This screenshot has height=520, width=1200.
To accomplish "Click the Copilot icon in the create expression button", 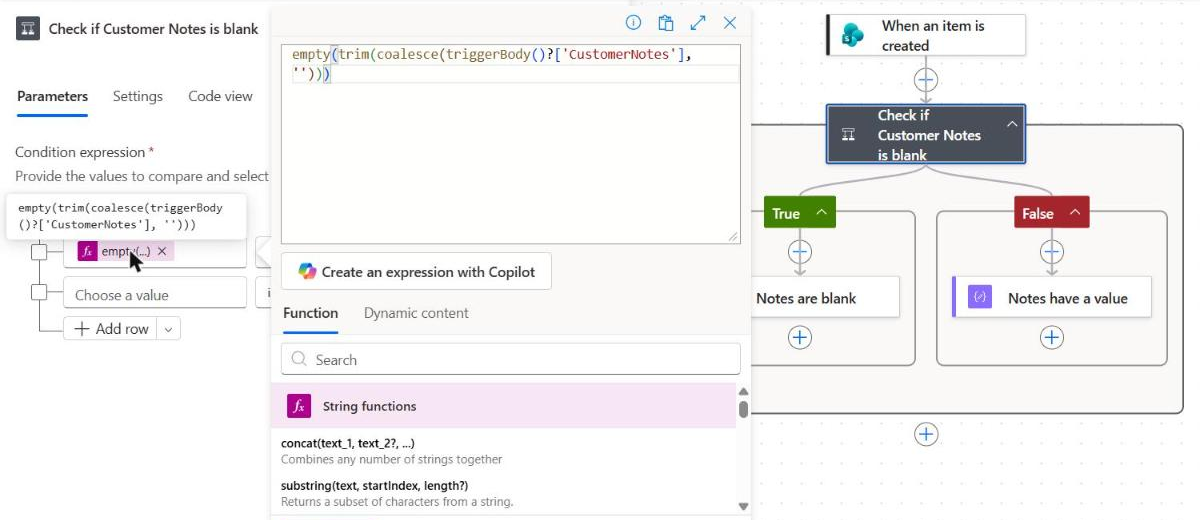I will click(x=307, y=271).
